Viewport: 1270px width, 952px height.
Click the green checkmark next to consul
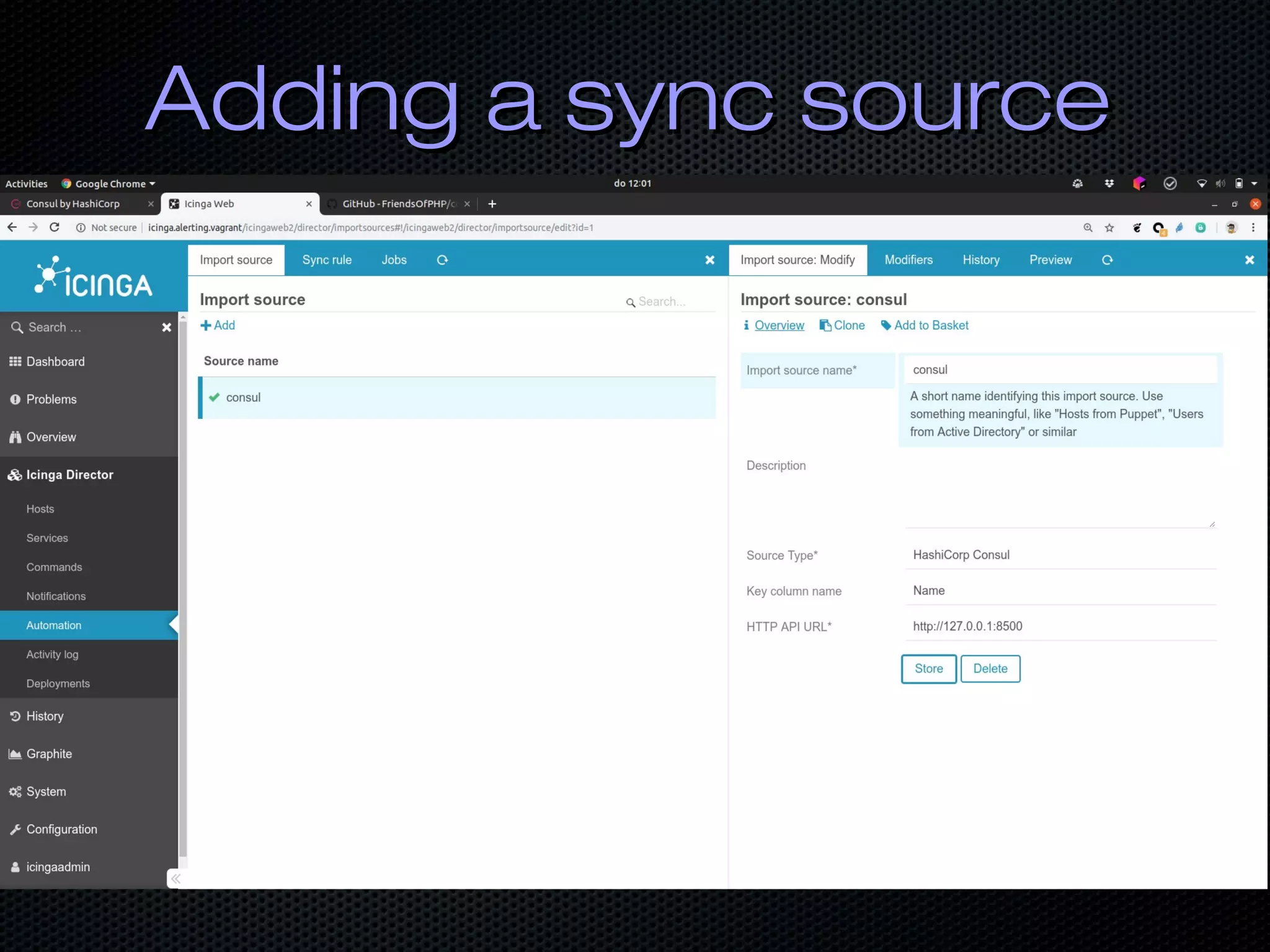(215, 397)
